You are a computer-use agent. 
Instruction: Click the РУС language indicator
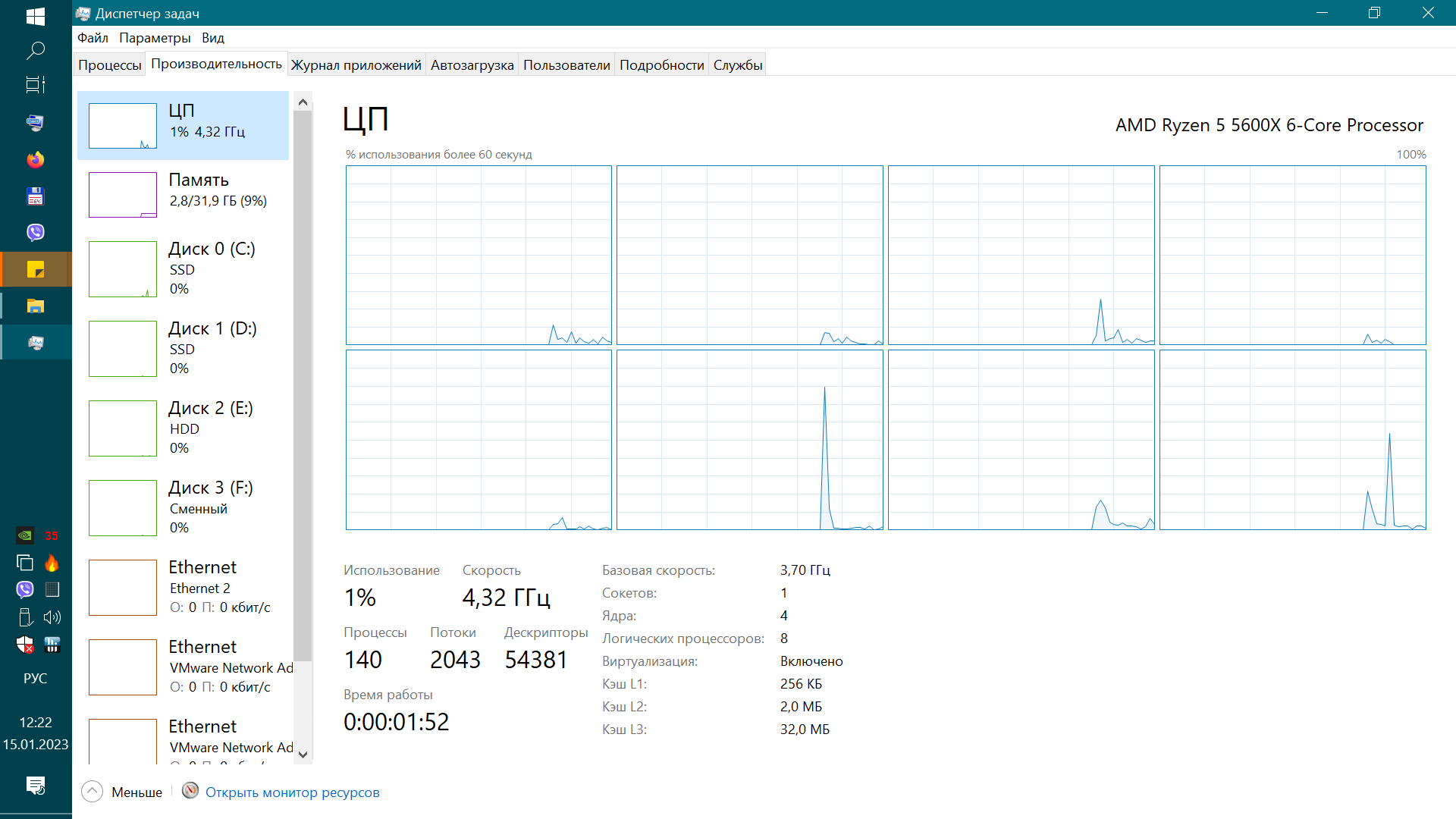pos(36,678)
